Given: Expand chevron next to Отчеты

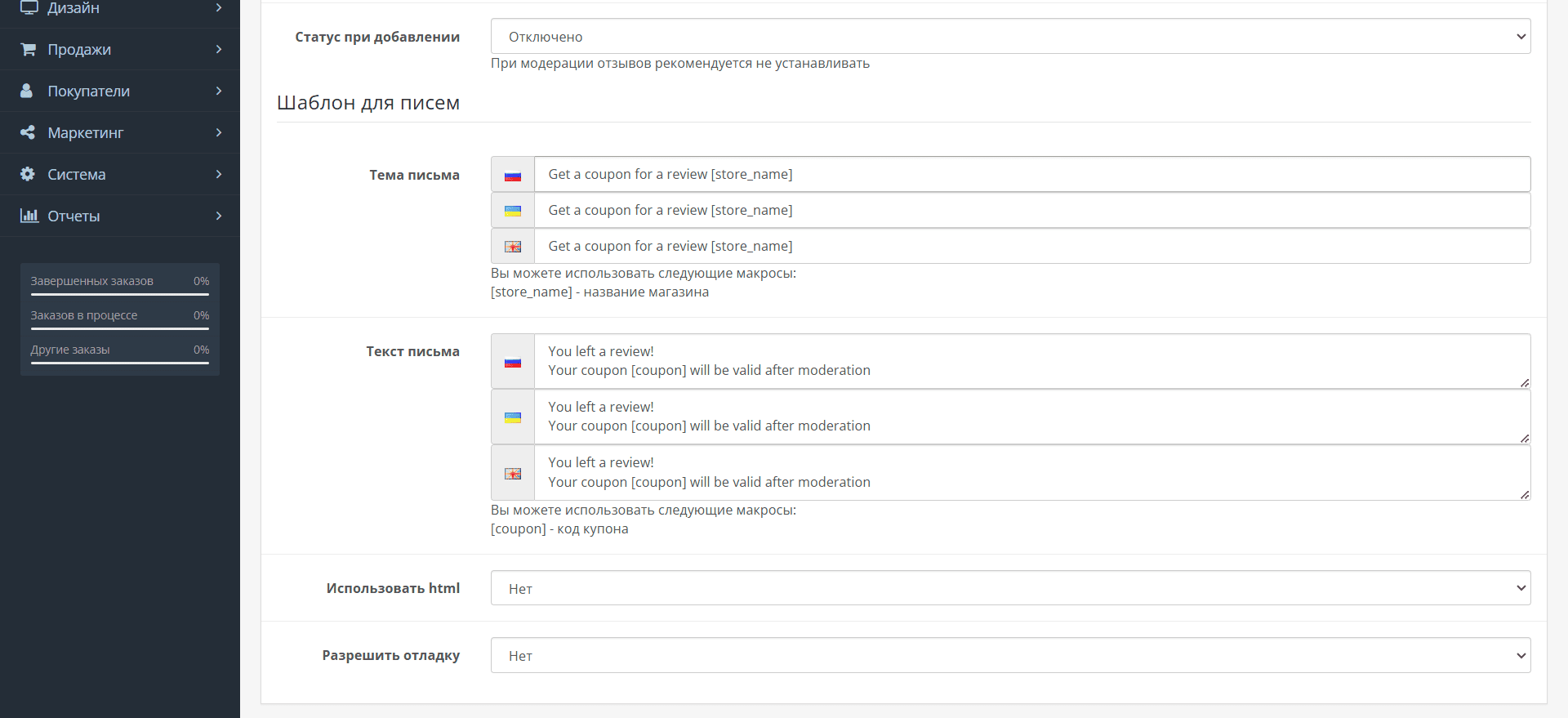Looking at the screenshot, I should tap(219, 216).
